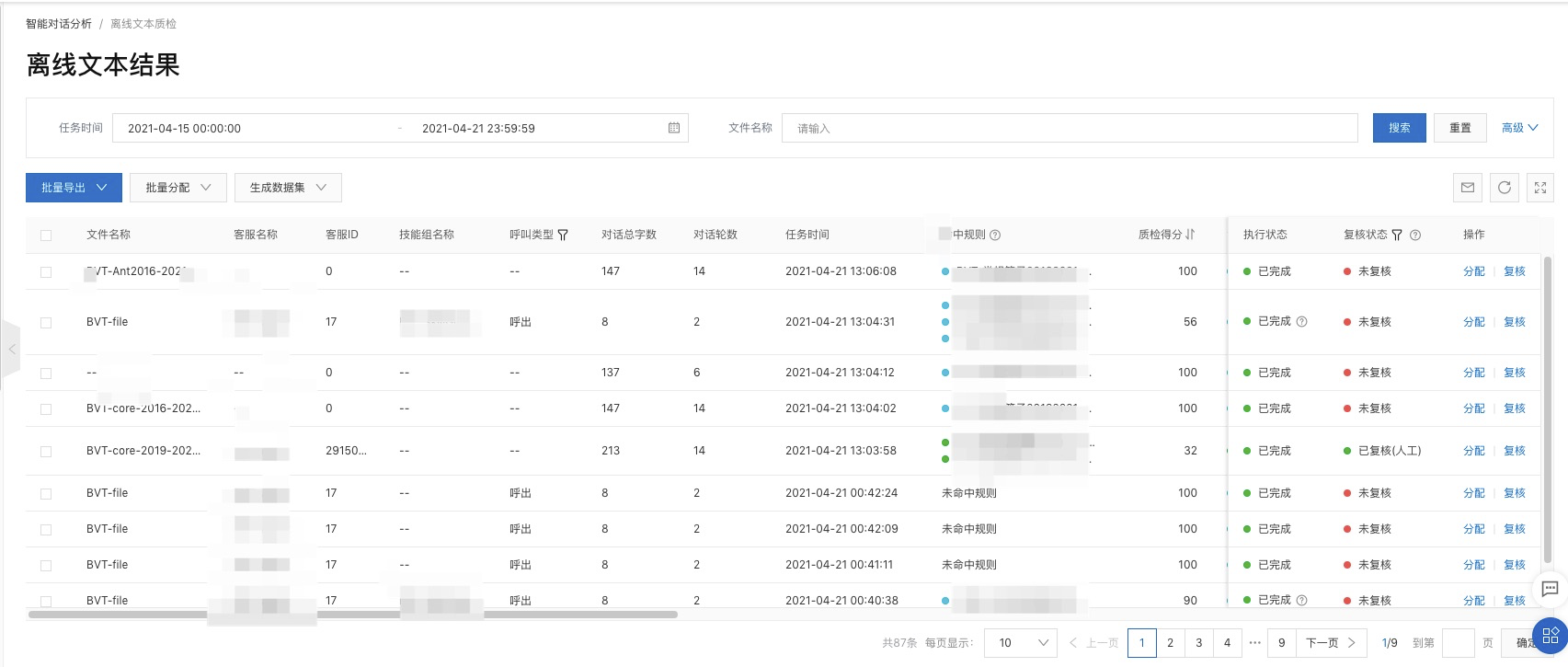Open the blue grid apps button

tap(1550, 636)
